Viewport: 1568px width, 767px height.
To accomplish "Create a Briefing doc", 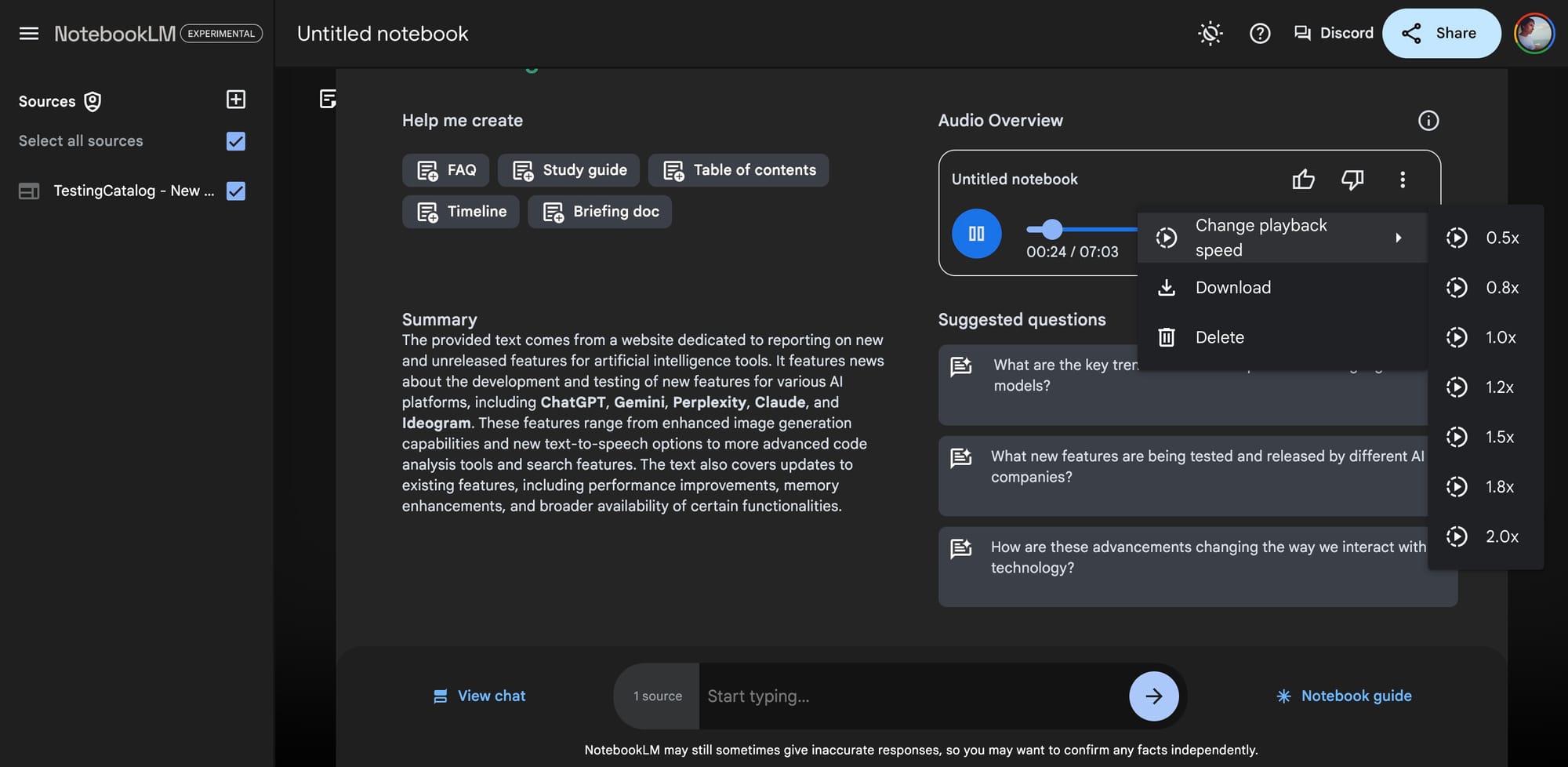I will (600, 212).
